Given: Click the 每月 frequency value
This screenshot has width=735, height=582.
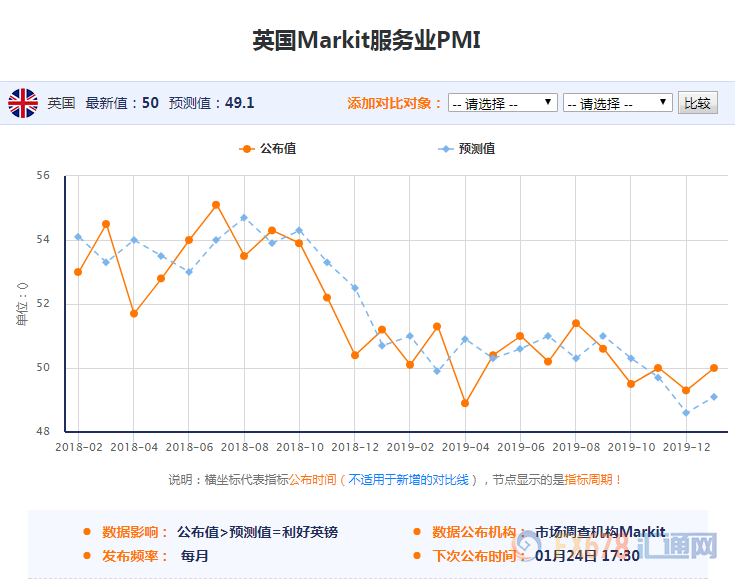Looking at the screenshot, I should click(x=195, y=556).
